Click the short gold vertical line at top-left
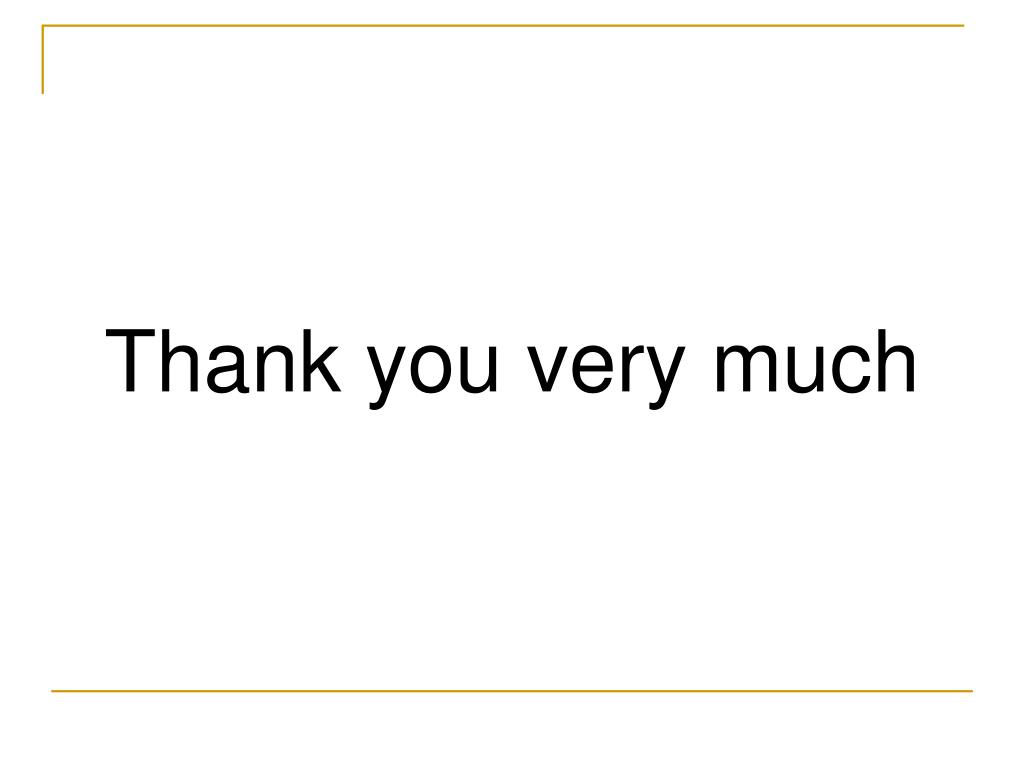 (43, 59)
